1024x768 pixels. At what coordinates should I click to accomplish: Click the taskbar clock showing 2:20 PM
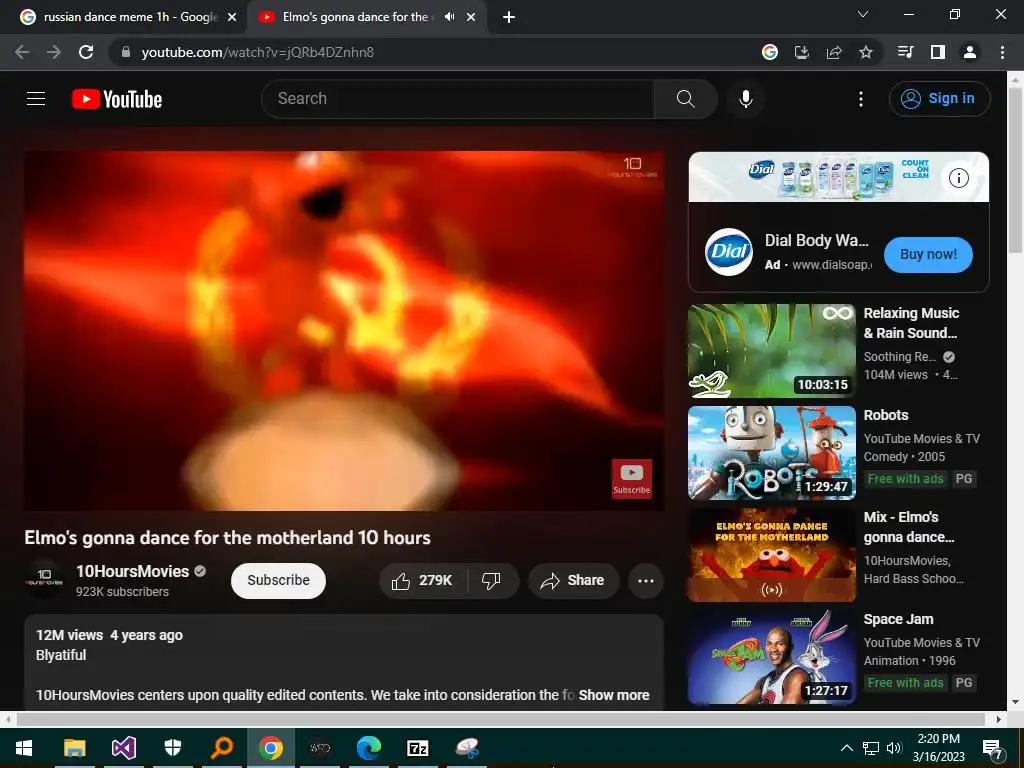(938, 748)
